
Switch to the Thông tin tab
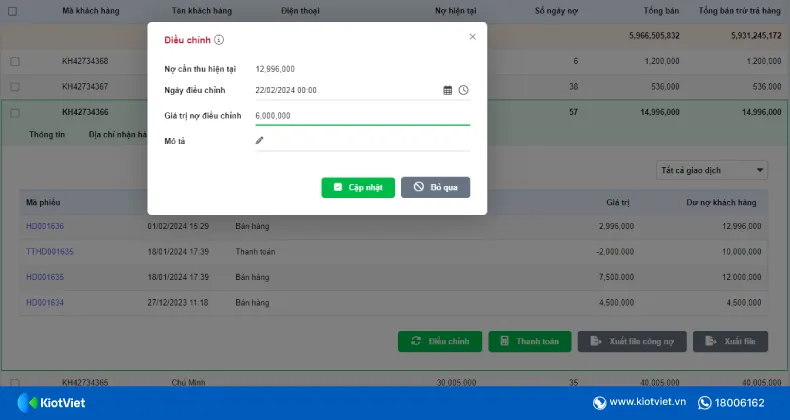tap(47, 134)
